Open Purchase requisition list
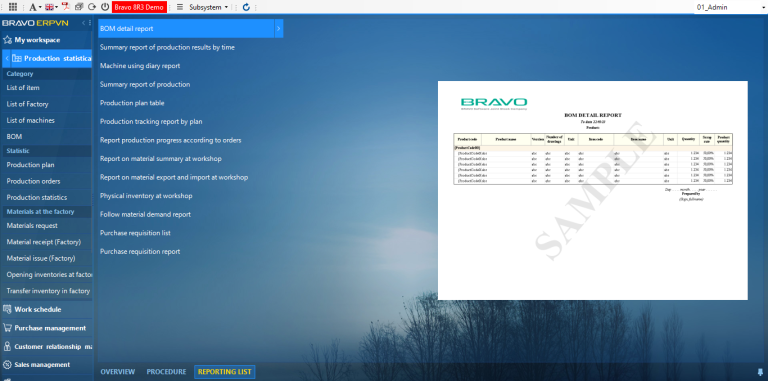The width and height of the screenshot is (768, 381). coord(135,233)
